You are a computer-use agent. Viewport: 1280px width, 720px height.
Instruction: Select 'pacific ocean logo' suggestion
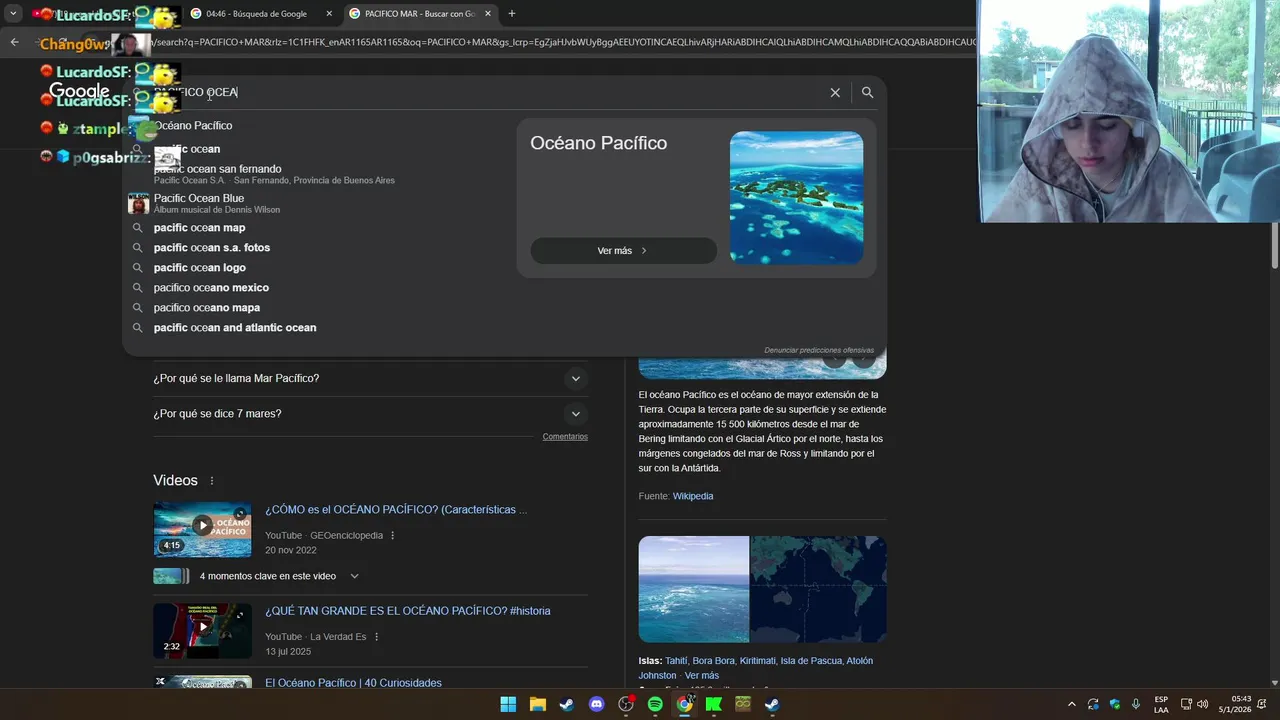pos(199,268)
